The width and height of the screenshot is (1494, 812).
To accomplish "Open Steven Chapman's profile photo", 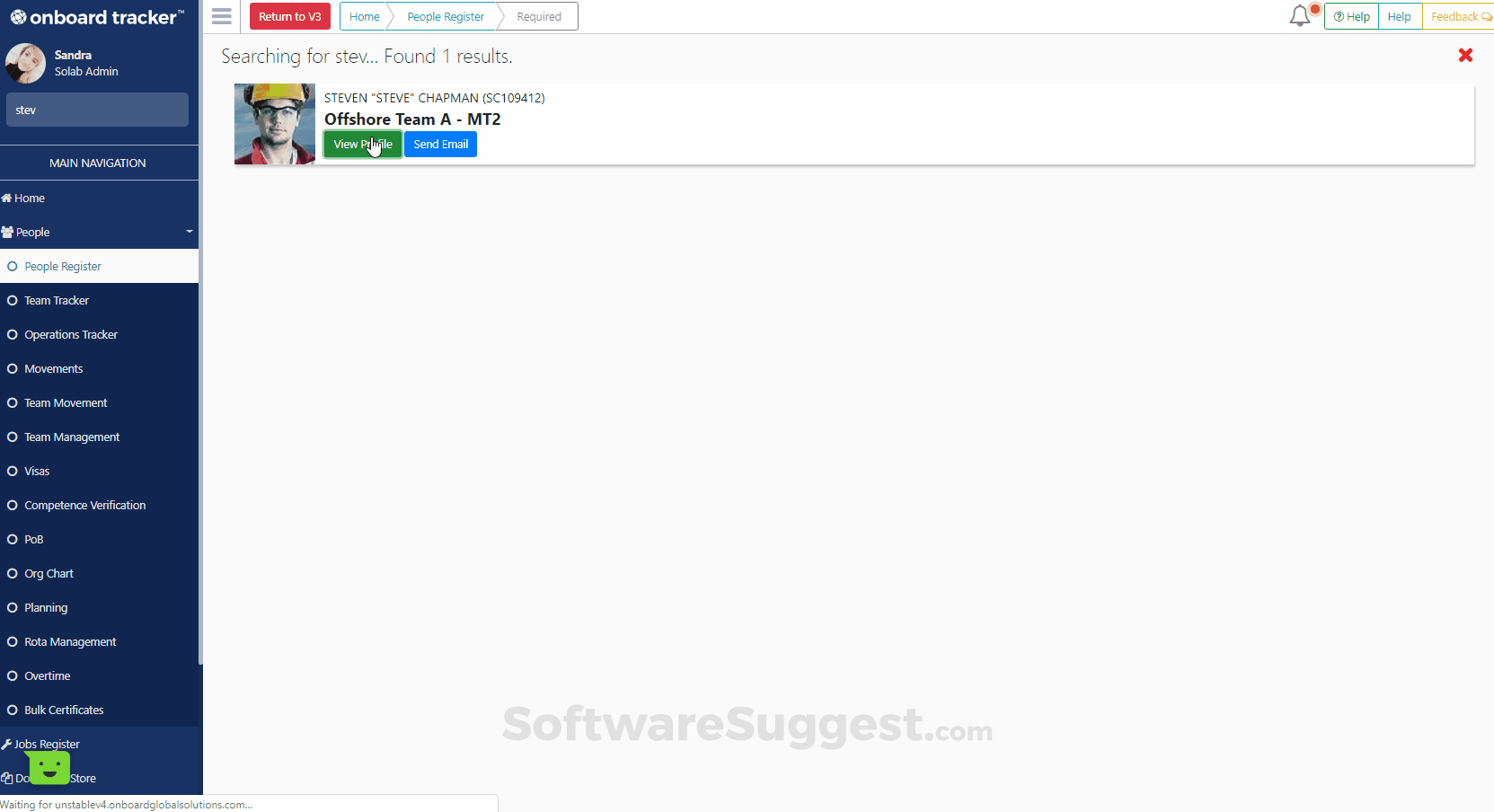I will [275, 124].
